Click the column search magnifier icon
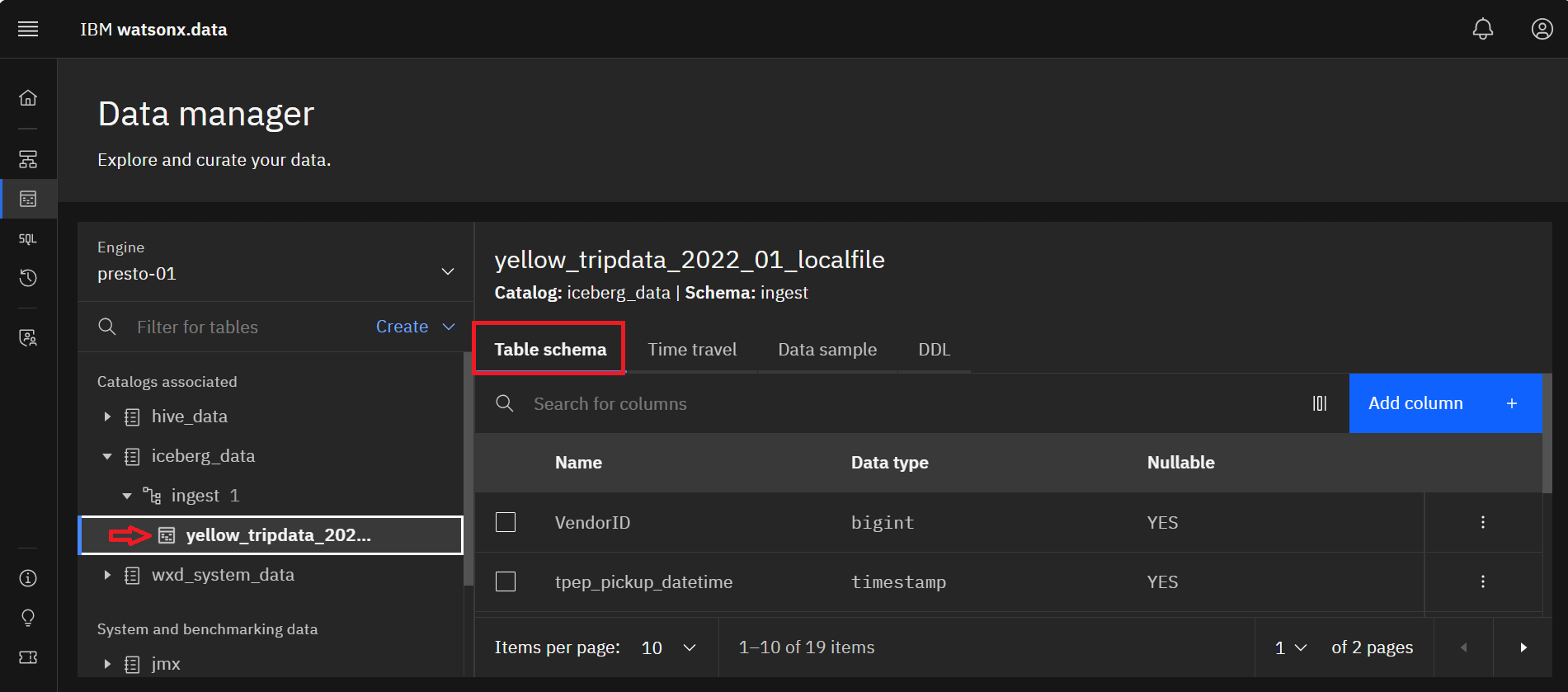 click(x=505, y=403)
